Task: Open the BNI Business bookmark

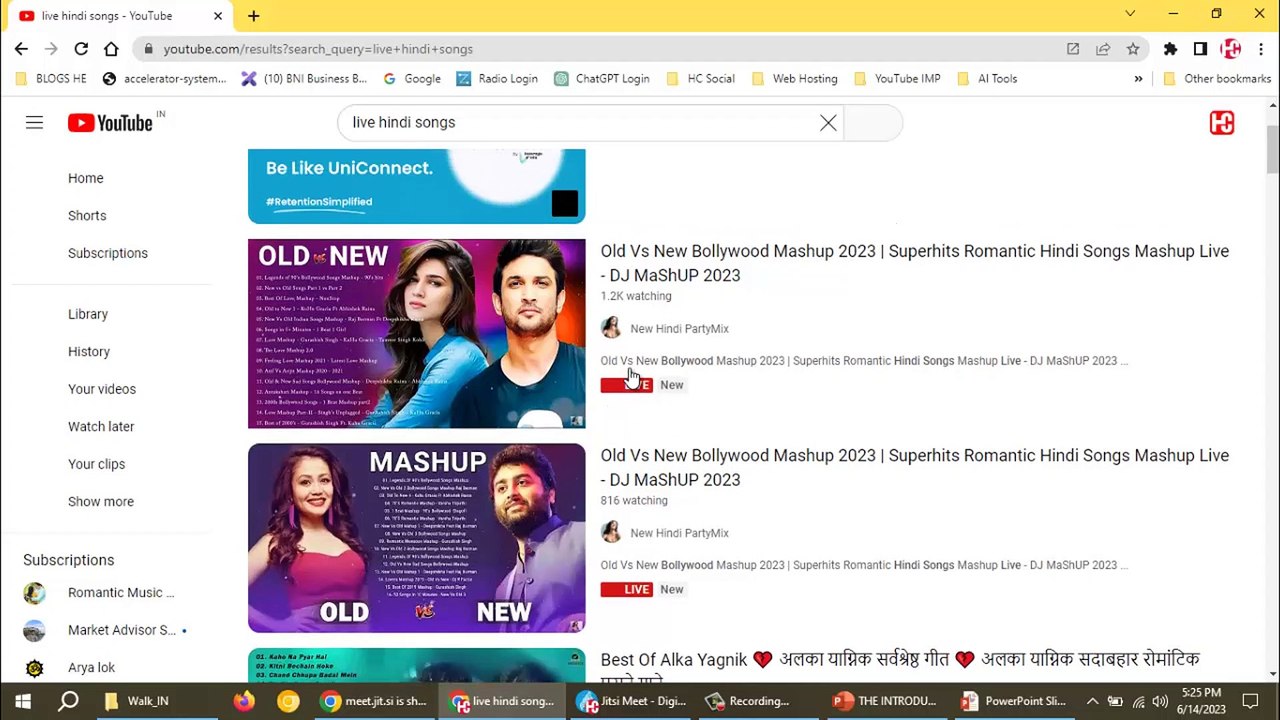Action: point(304,78)
